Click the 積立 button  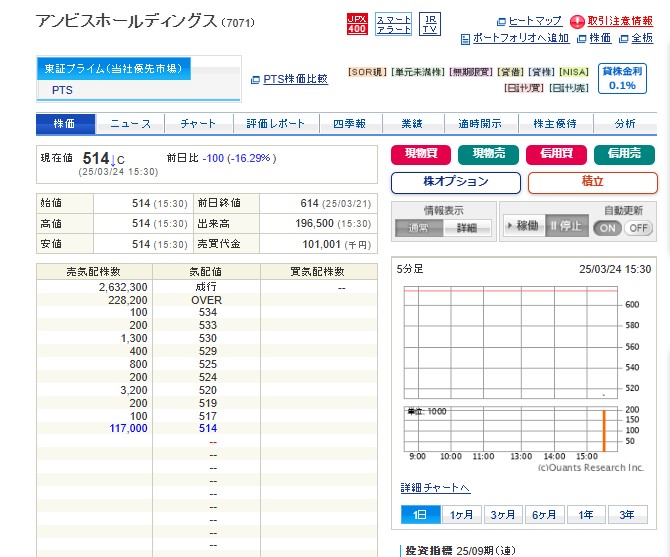593,182
